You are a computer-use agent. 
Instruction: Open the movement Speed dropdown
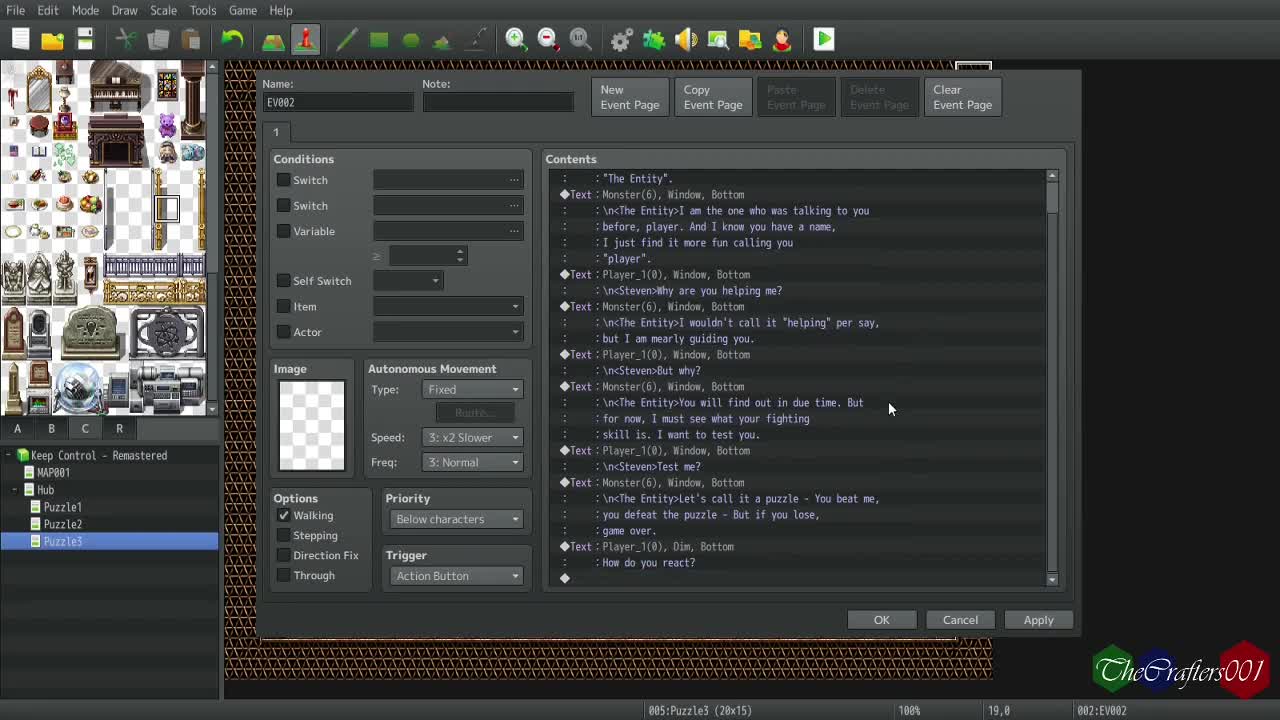pos(472,437)
